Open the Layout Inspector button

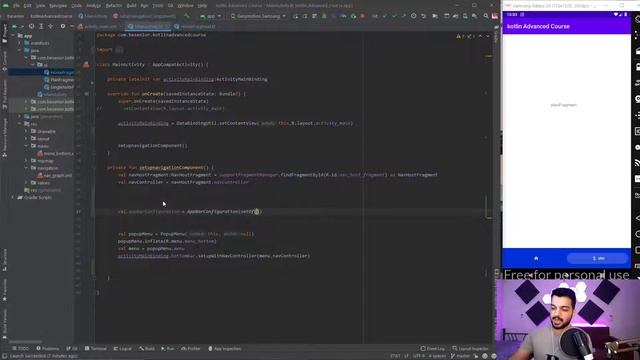tap(470, 349)
